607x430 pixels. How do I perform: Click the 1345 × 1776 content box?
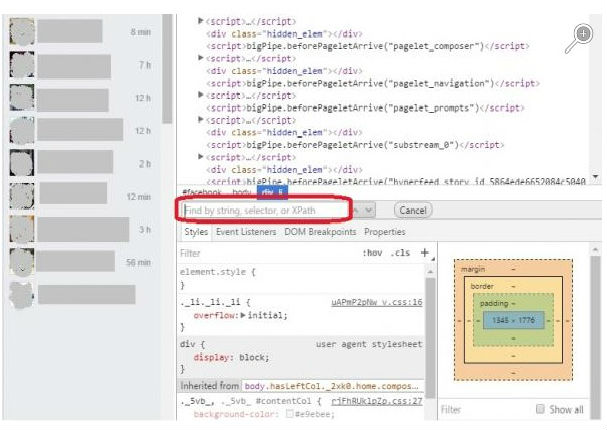[x=513, y=320]
